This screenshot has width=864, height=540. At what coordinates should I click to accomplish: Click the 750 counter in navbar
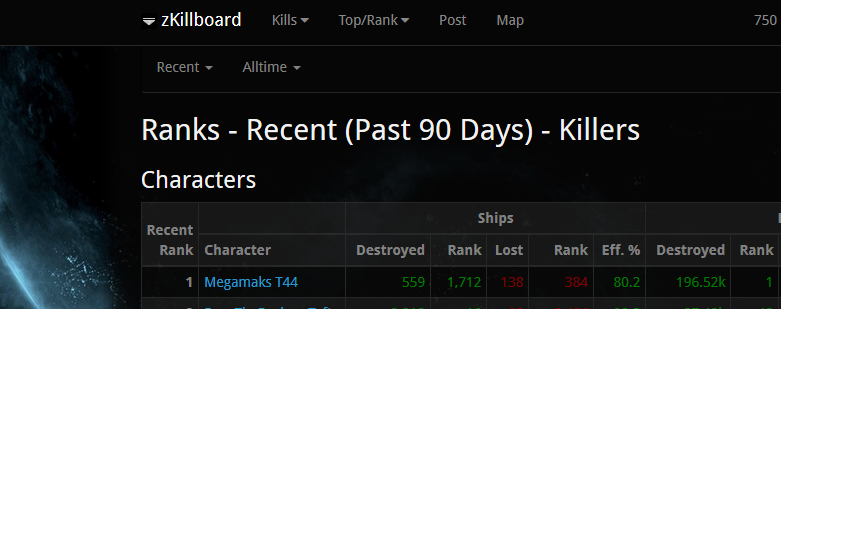coord(765,20)
